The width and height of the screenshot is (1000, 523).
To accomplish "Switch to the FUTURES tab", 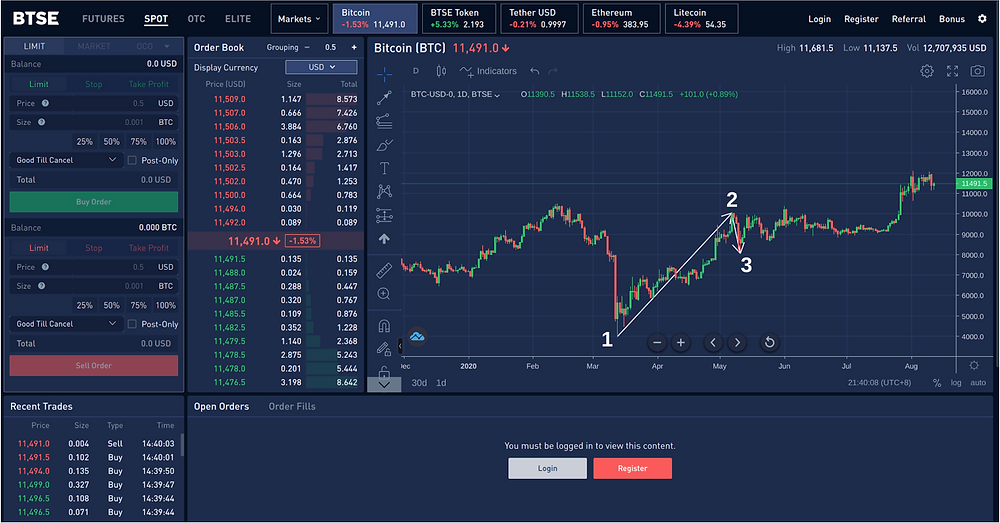I will (103, 18).
